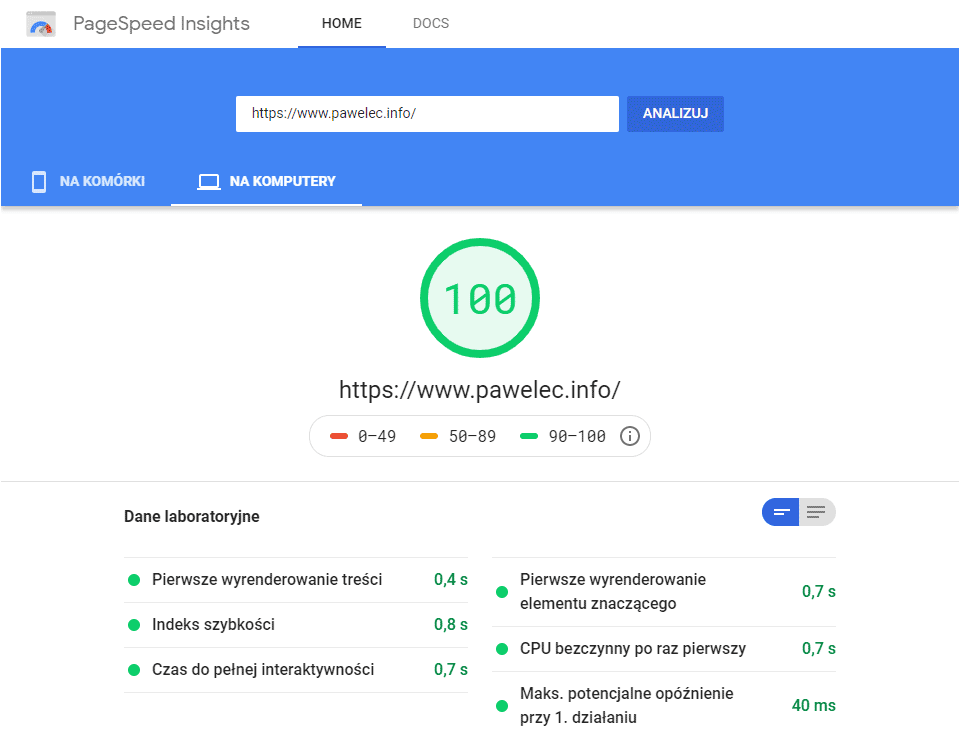The width and height of the screenshot is (960, 740).
Task: Click the 0–49 range text
Action: [377, 436]
